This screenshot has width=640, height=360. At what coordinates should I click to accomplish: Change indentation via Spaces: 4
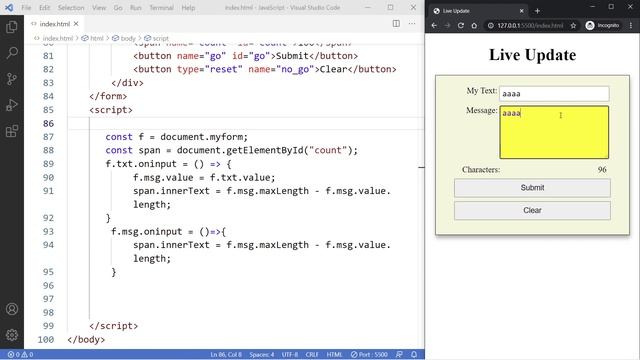click(x=262, y=355)
